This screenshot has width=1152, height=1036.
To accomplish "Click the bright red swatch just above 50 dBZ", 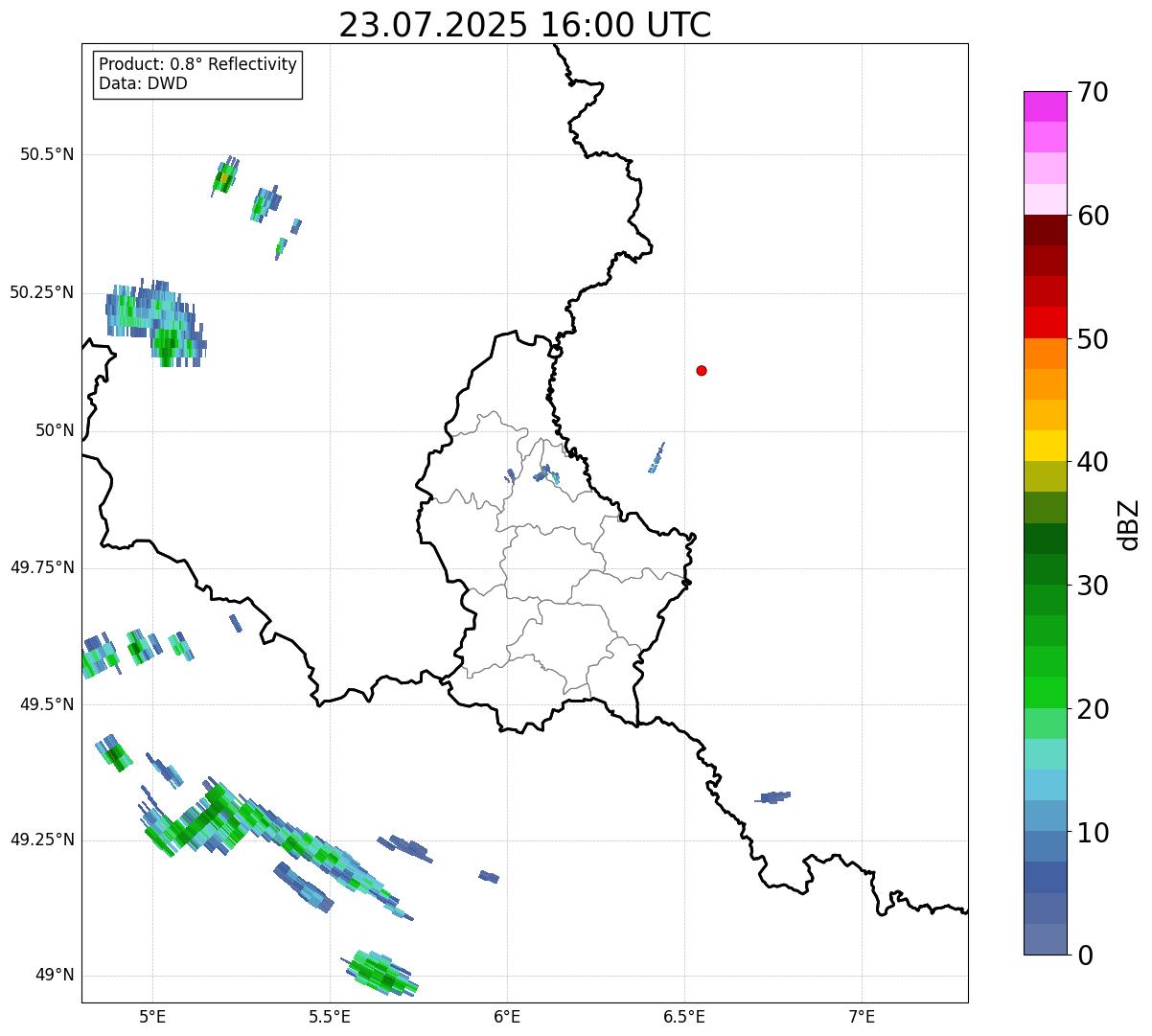I will (x=1046, y=323).
